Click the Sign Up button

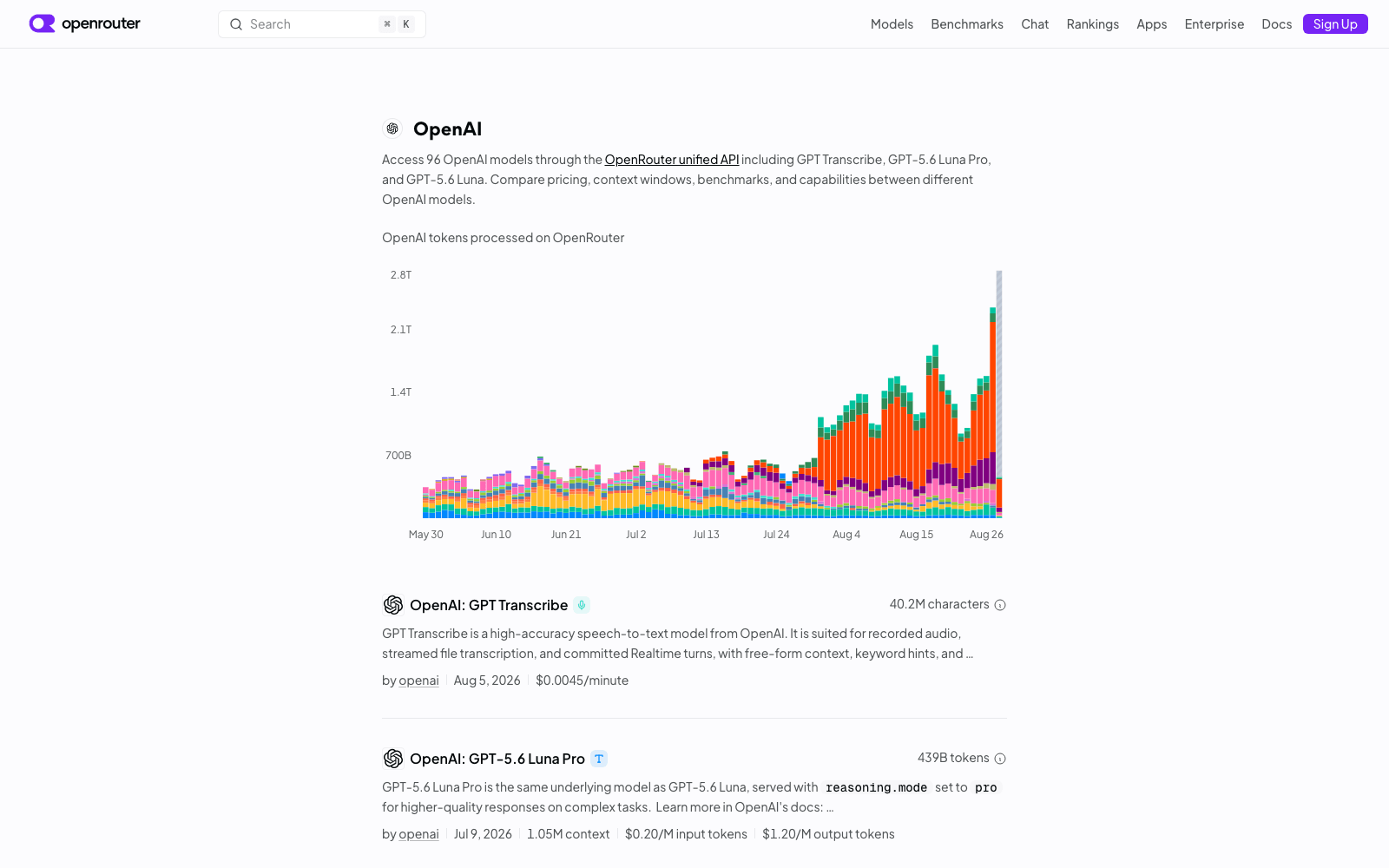(1335, 24)
